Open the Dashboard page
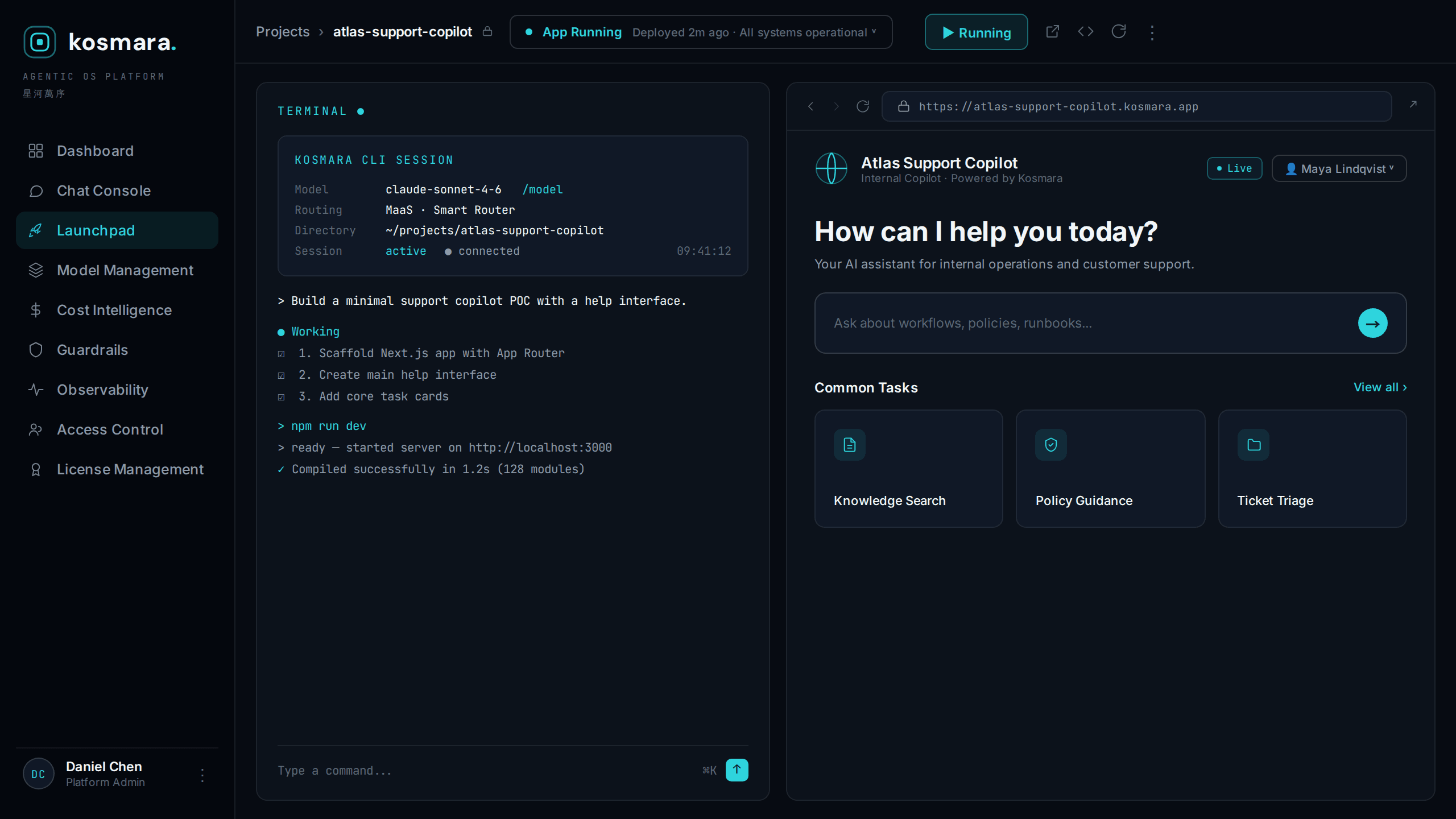This screenshot has width=1456, height=819. [x=117, y=151]
